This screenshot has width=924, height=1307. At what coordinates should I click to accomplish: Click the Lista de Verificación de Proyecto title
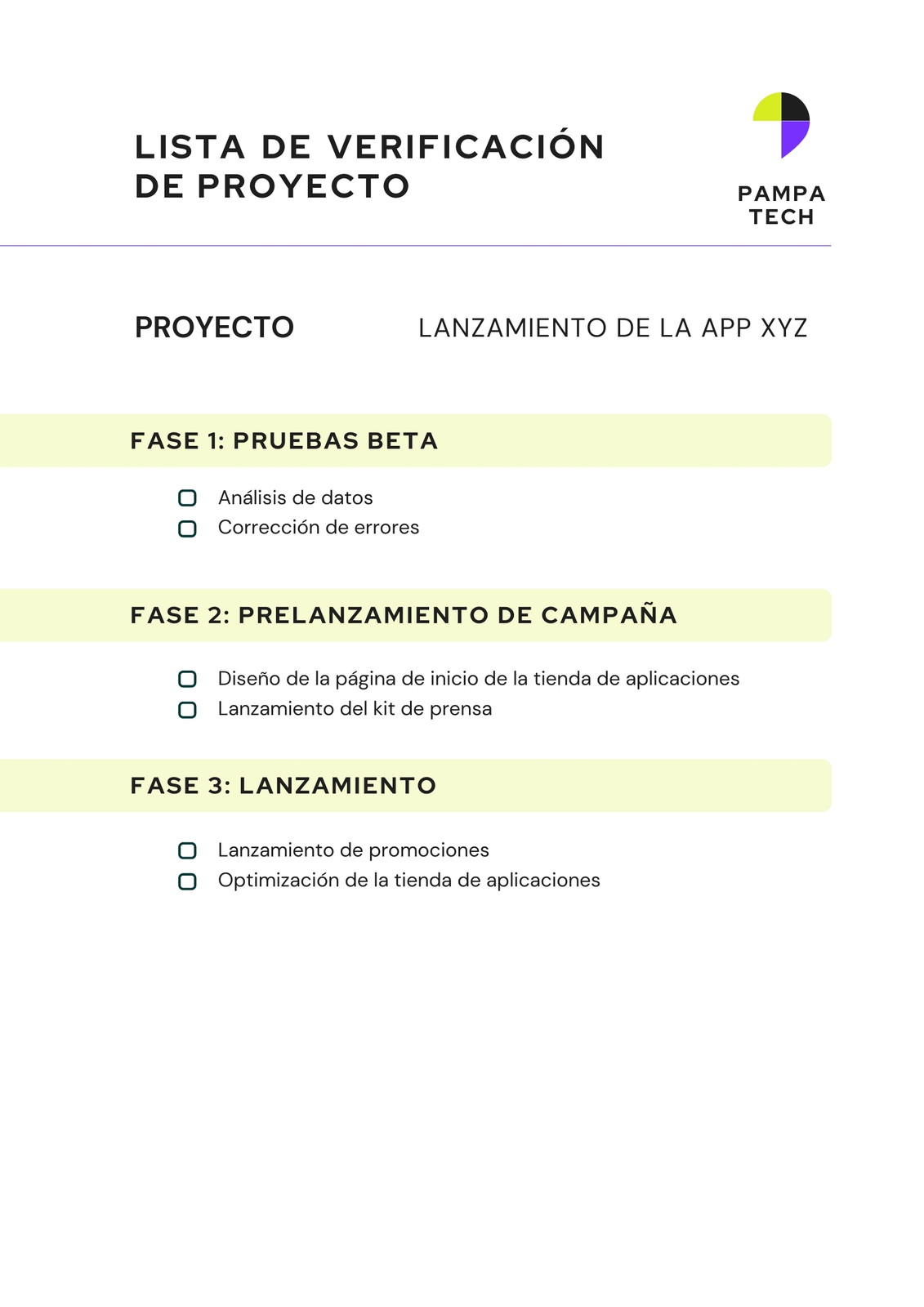pos(369,167)
